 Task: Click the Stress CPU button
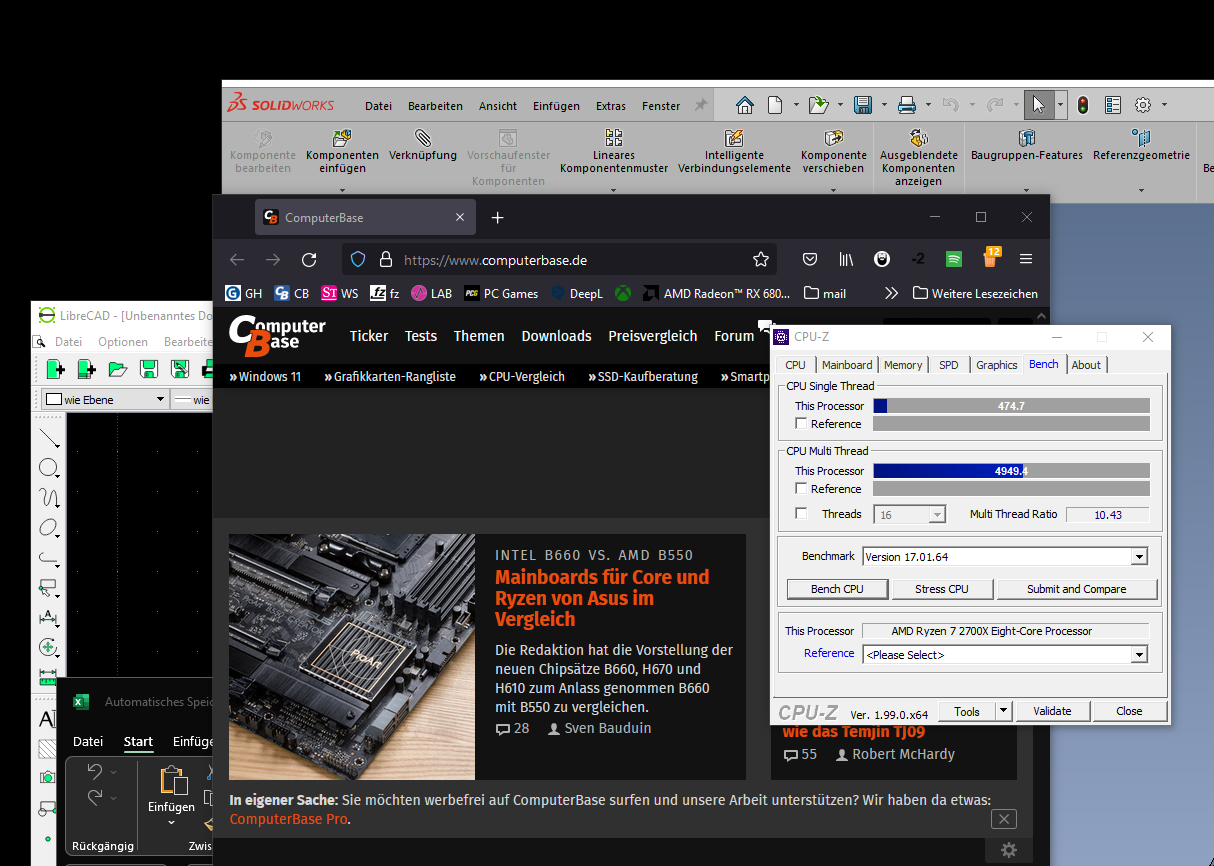pyautogui.click(x=942, y=589)
